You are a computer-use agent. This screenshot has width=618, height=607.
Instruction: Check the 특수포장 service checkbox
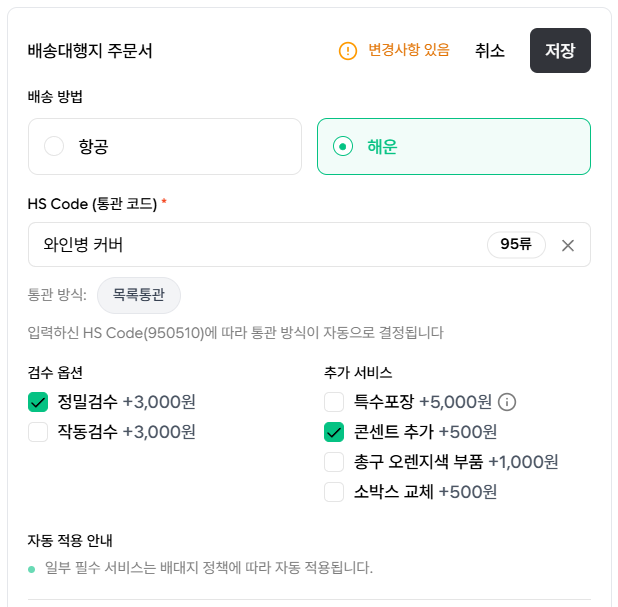click(334, 402)
